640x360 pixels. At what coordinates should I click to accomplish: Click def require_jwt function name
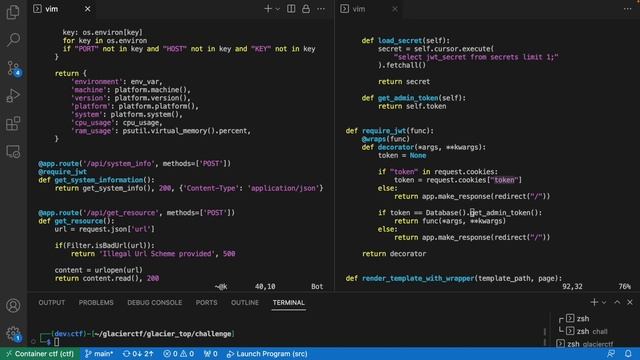coord(384,131)
